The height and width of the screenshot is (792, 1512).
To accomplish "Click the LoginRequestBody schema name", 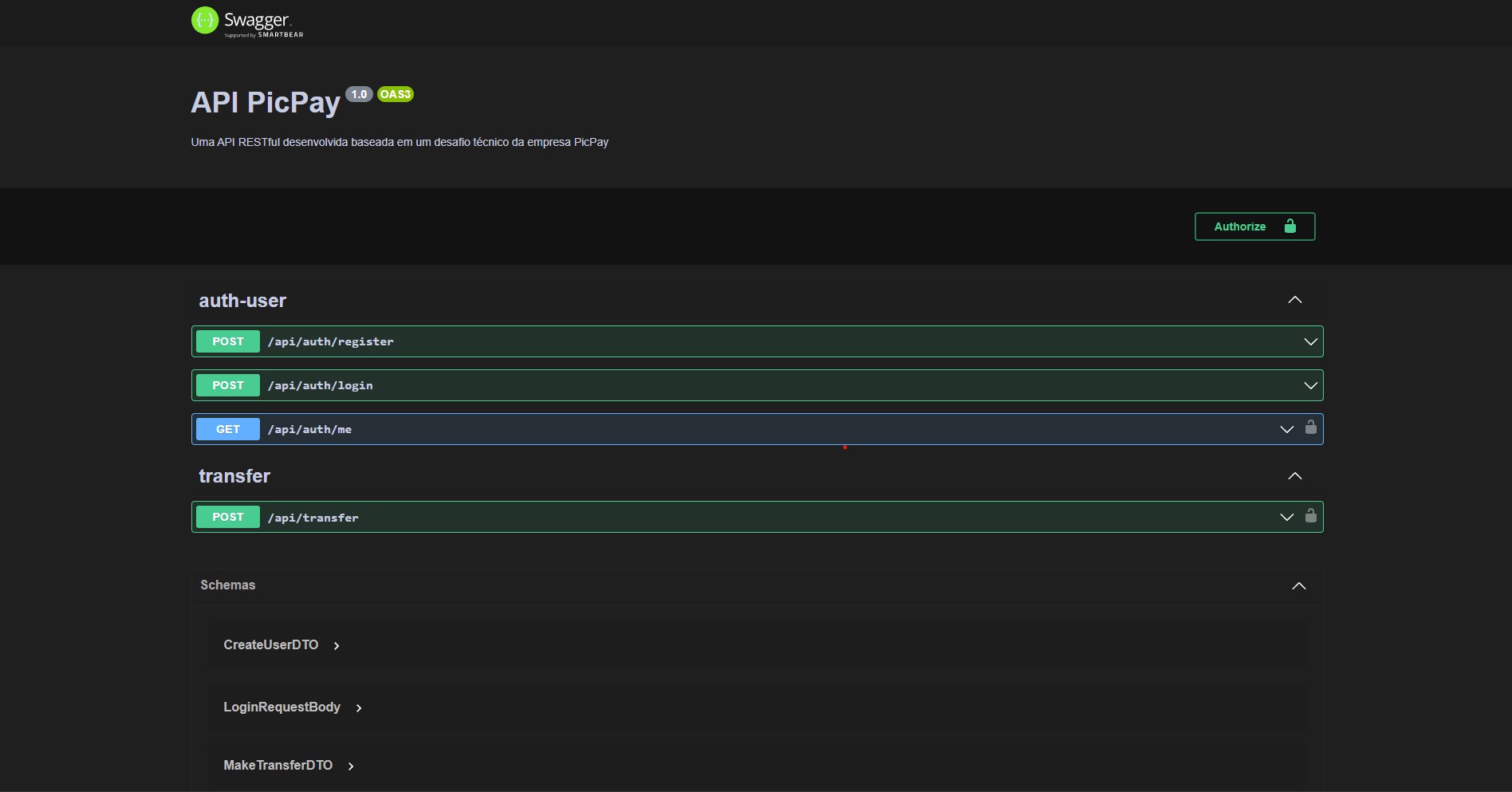I will click(x=282, y=707).
